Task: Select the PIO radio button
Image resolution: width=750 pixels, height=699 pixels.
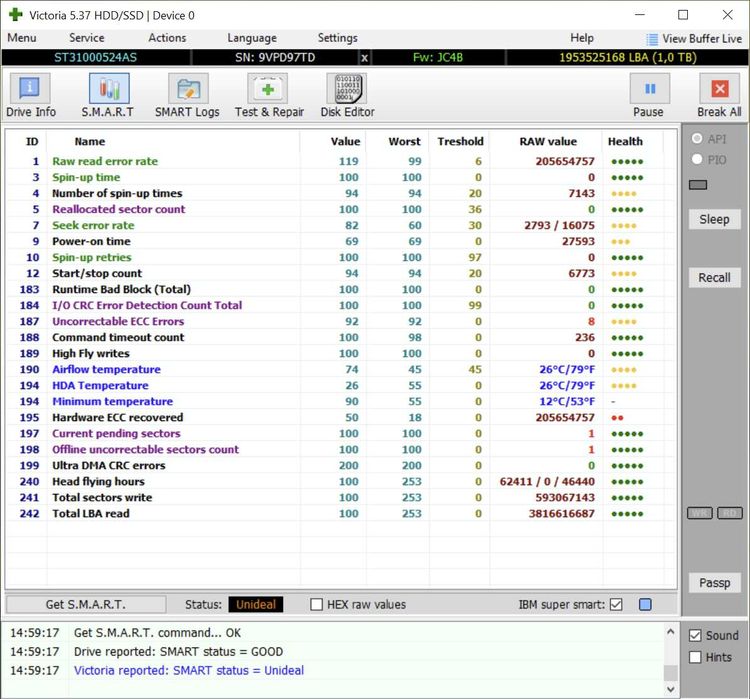Action: click(697, 159)
